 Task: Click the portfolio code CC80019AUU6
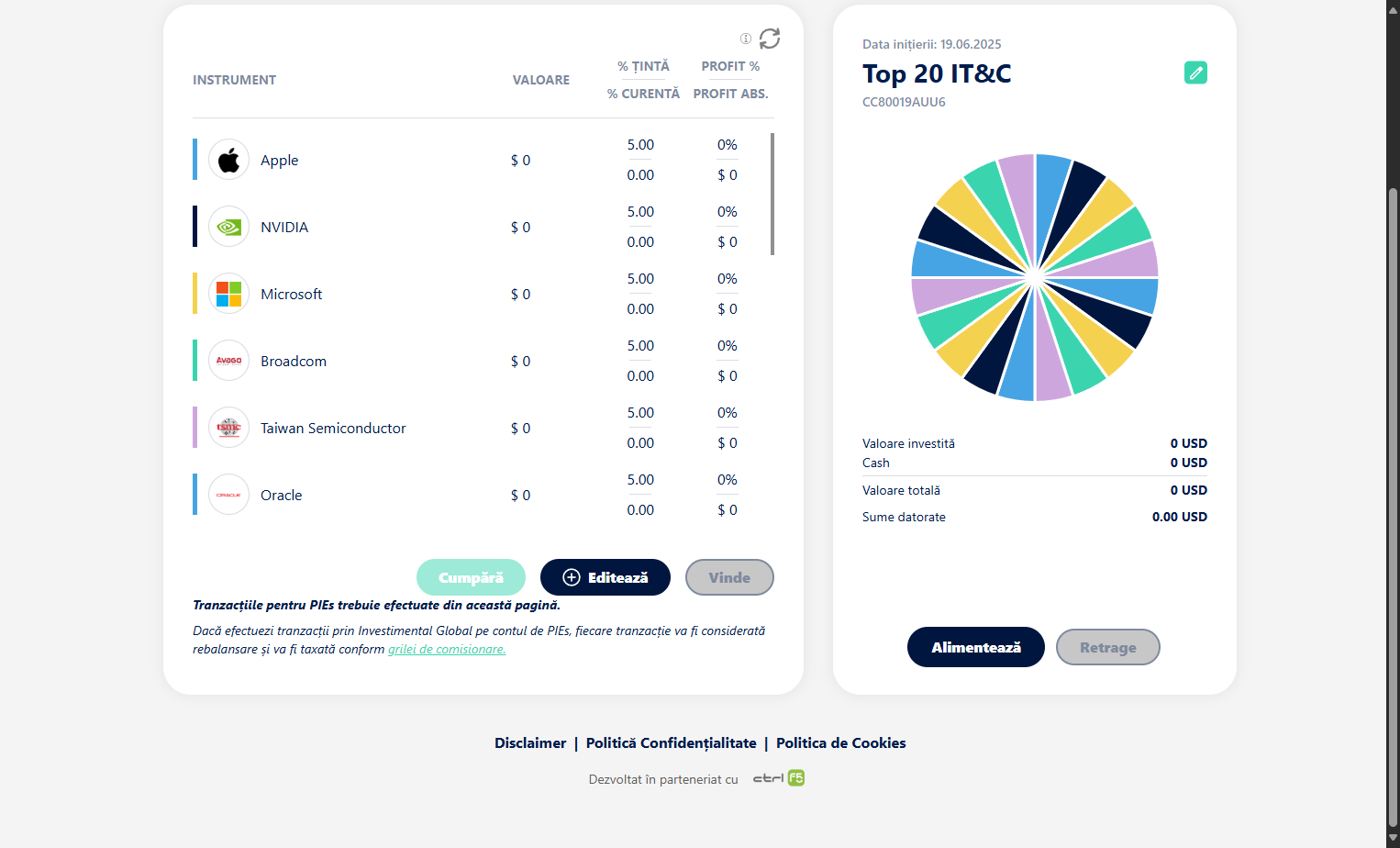click(x=904, y=102)
